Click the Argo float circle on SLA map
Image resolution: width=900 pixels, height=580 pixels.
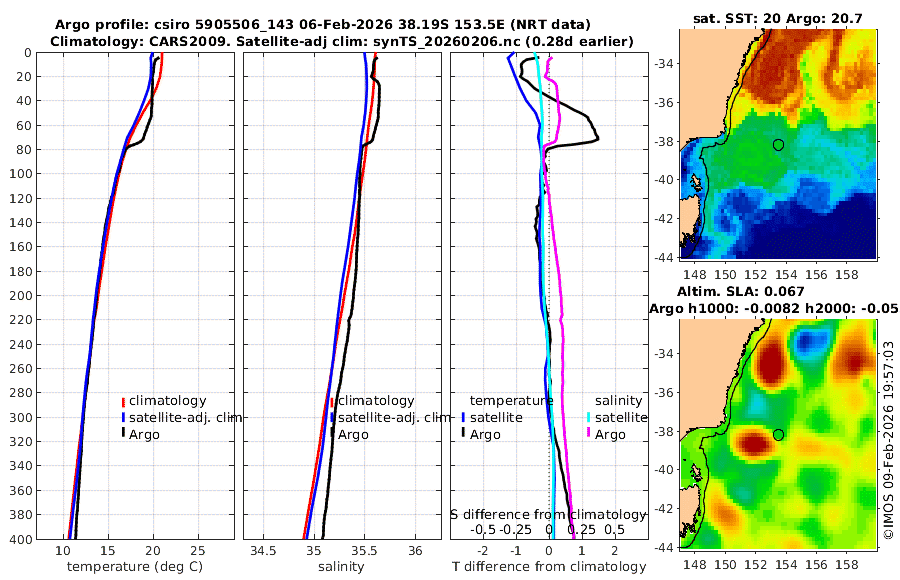778,435
